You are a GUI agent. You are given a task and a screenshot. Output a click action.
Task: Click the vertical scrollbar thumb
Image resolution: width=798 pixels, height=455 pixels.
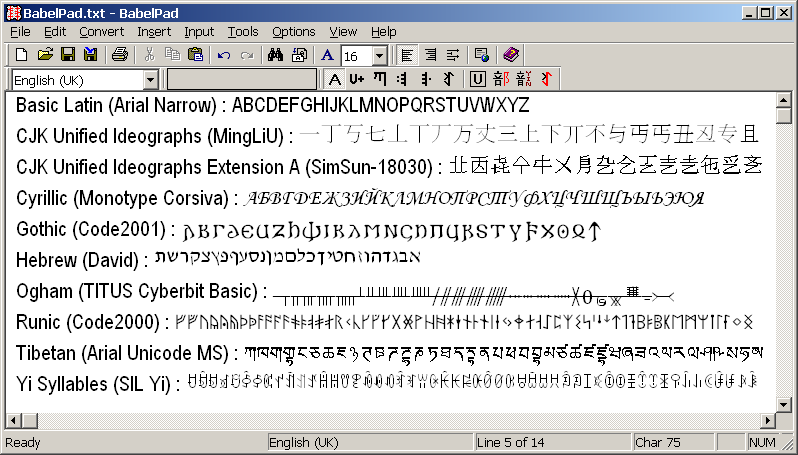[x=784, y=115]
